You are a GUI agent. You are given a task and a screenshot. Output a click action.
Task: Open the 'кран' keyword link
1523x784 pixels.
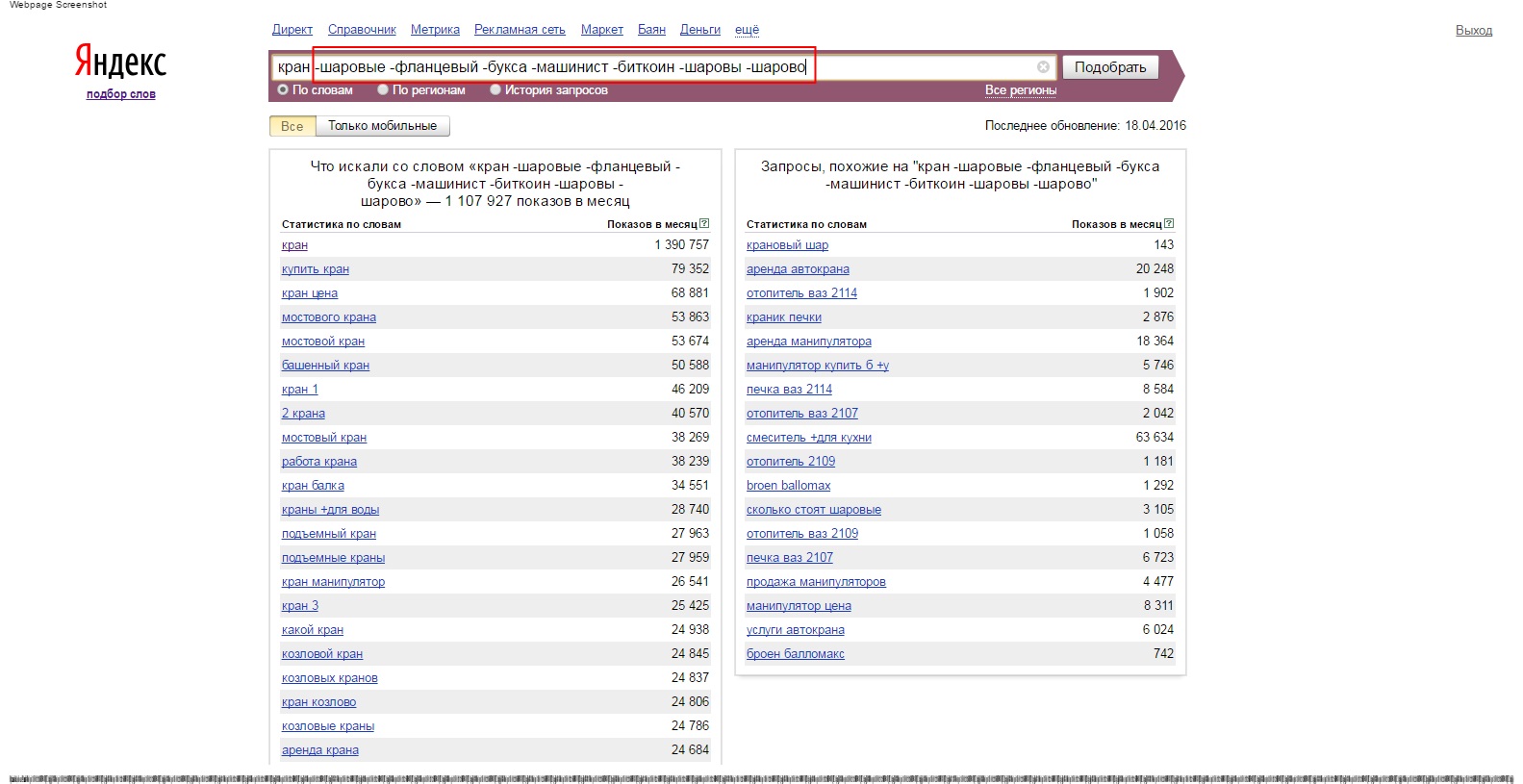point(294,245)
